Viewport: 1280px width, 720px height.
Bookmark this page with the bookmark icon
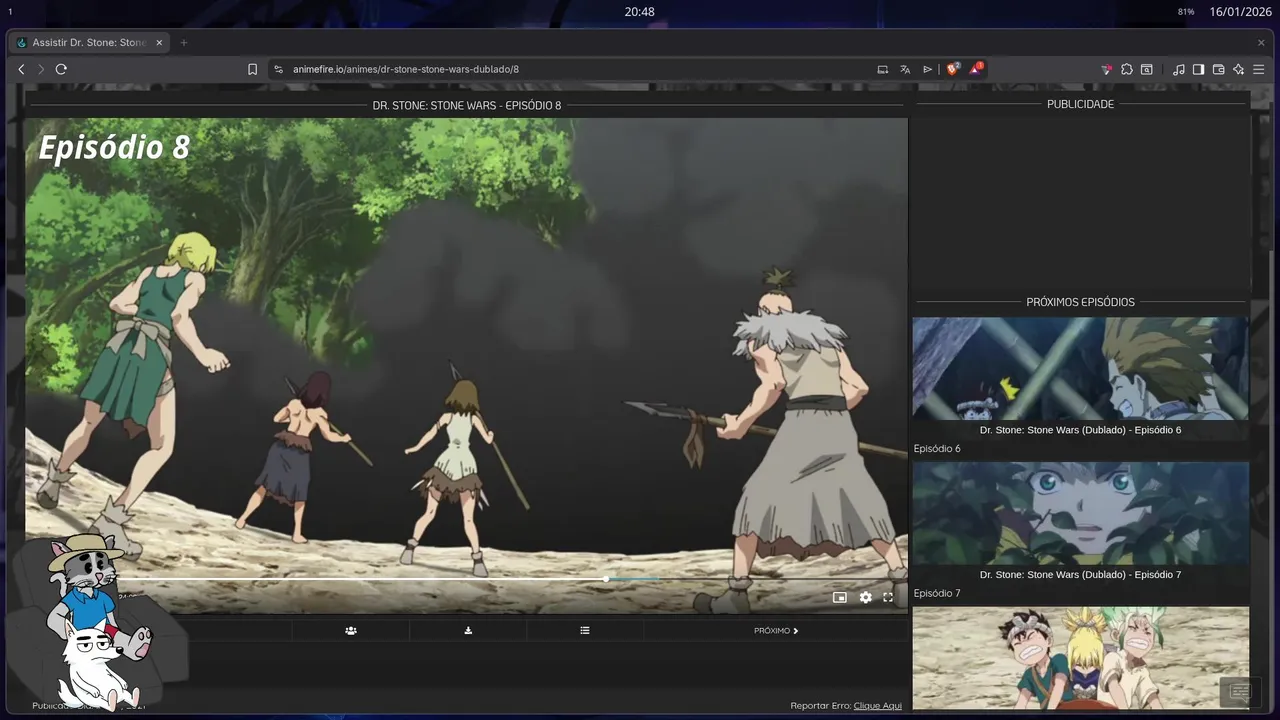[252, 69]
